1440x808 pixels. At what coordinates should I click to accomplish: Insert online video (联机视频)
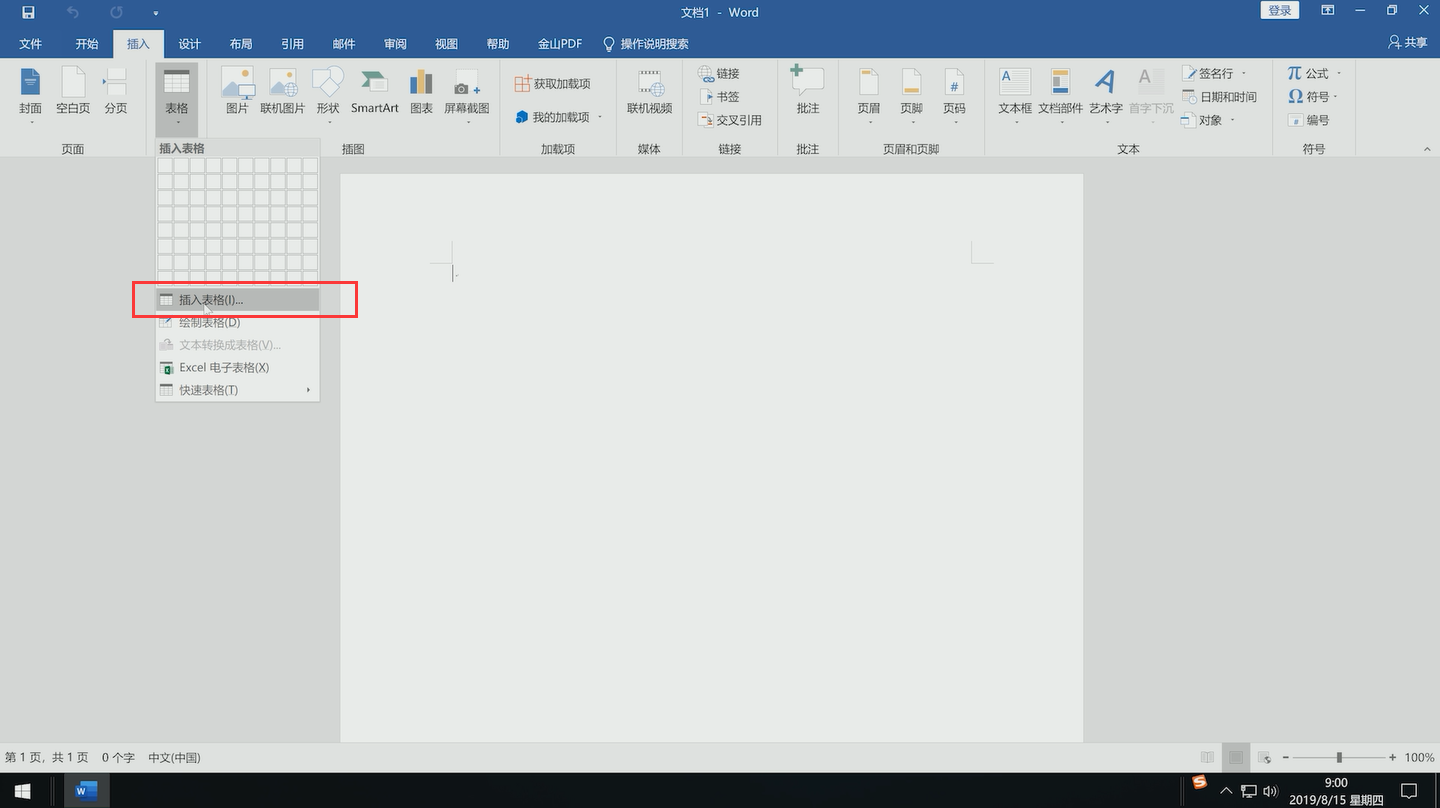650,92
